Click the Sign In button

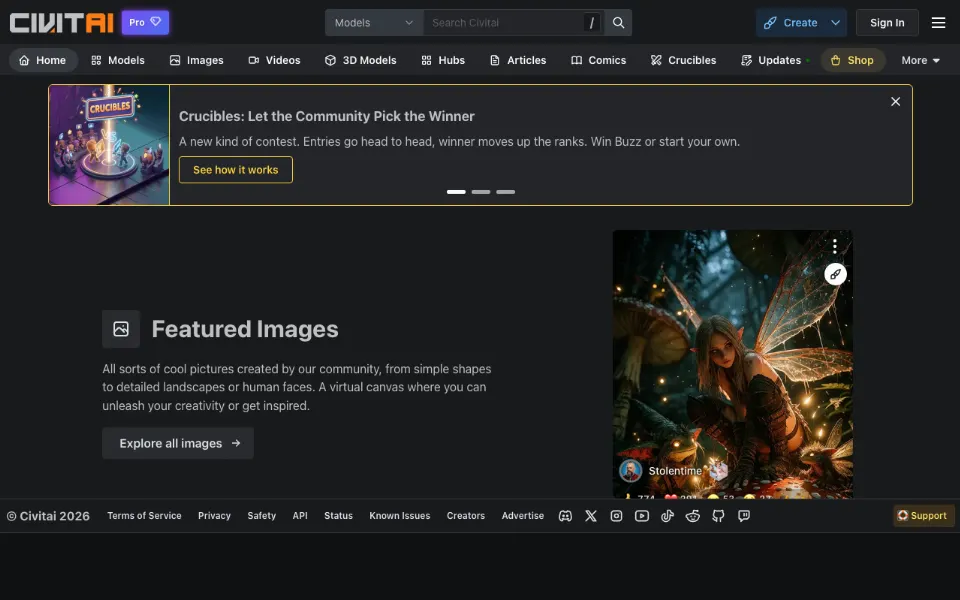pyautogui.click(x=887, y=23)
